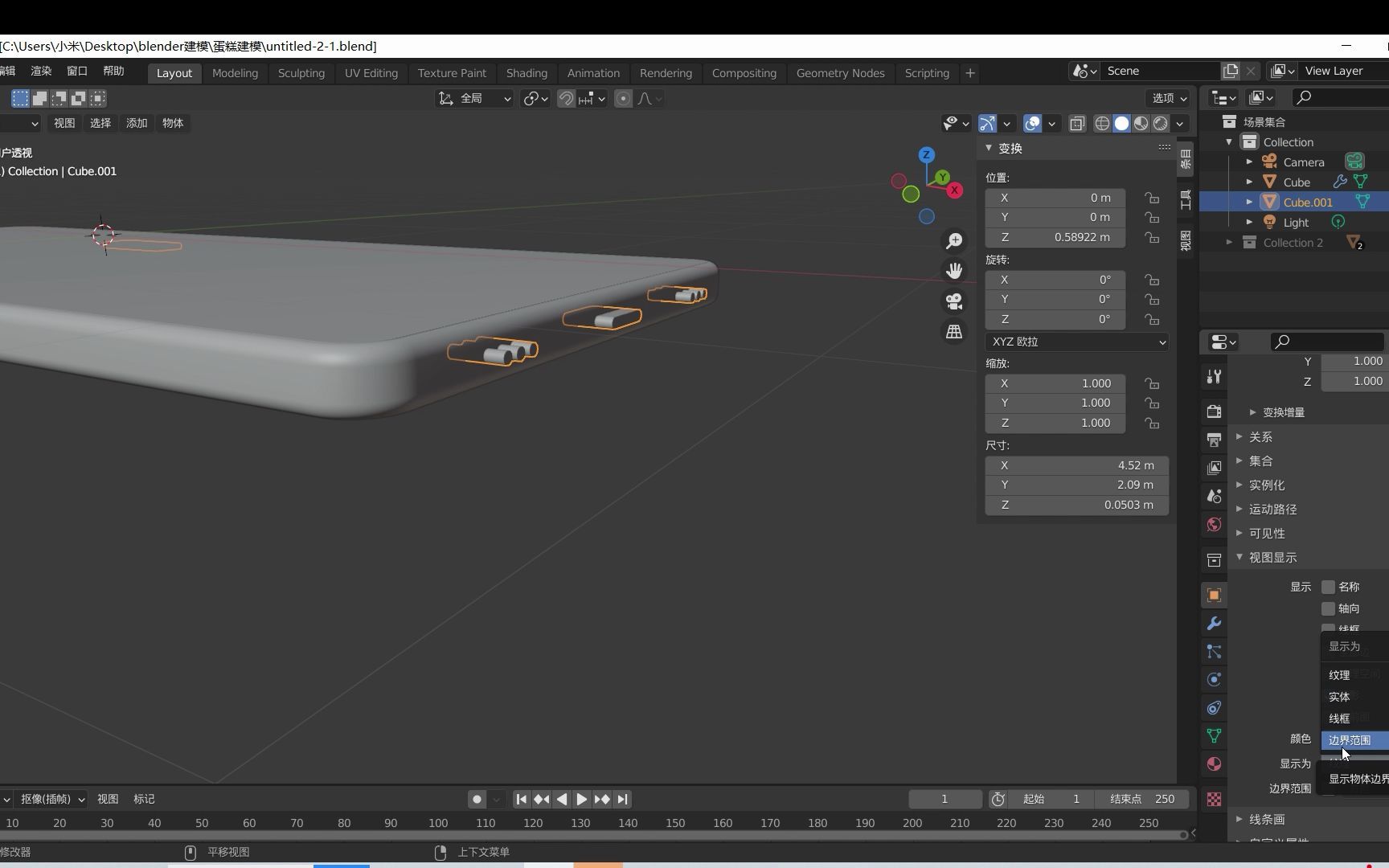Viewport: 1389px width, 868px height.
Task: Select the Object data green triangle tab
Action: 1213,735
